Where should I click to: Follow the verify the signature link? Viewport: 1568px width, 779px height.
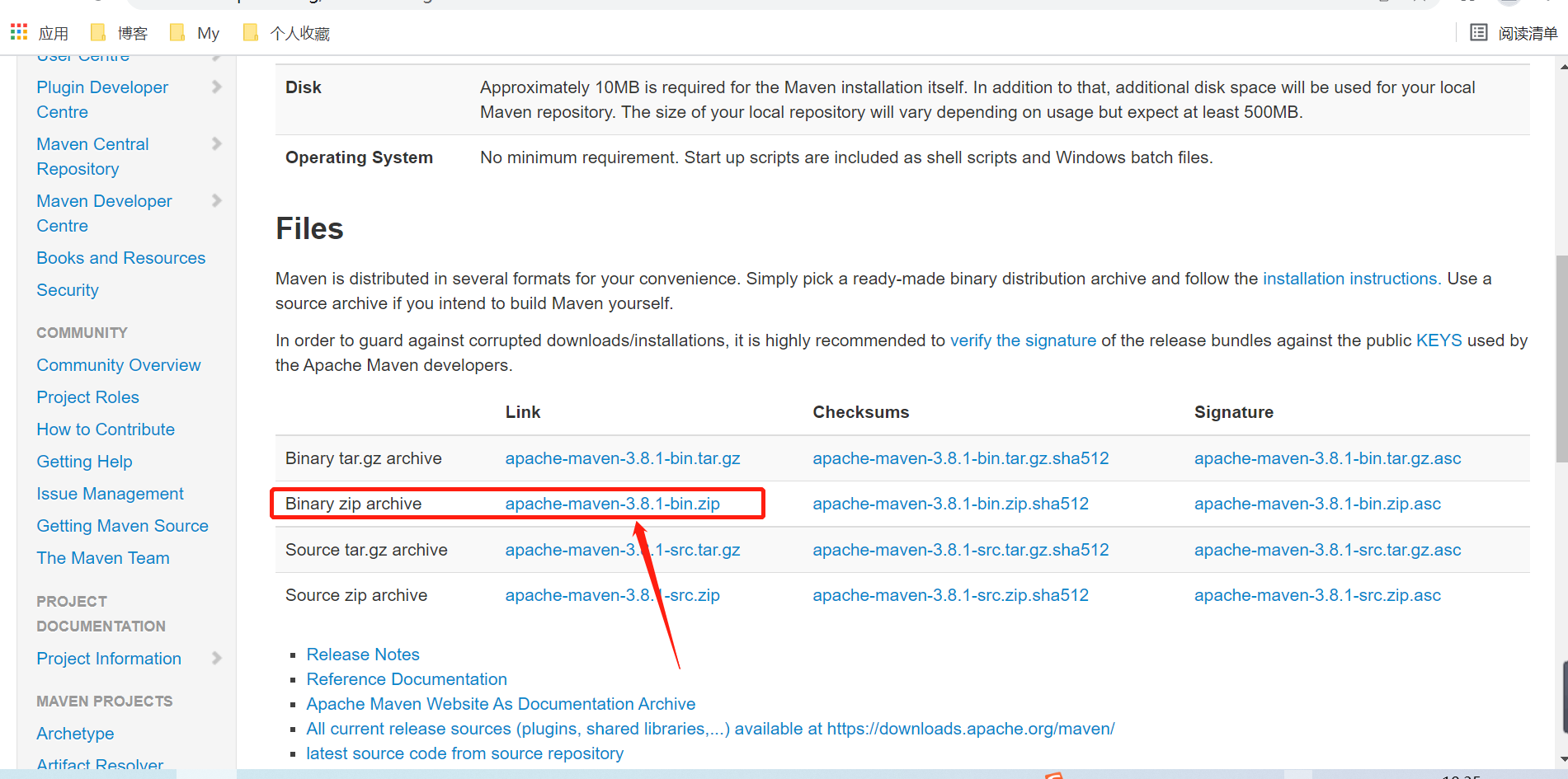click(x=1023, y=340)
